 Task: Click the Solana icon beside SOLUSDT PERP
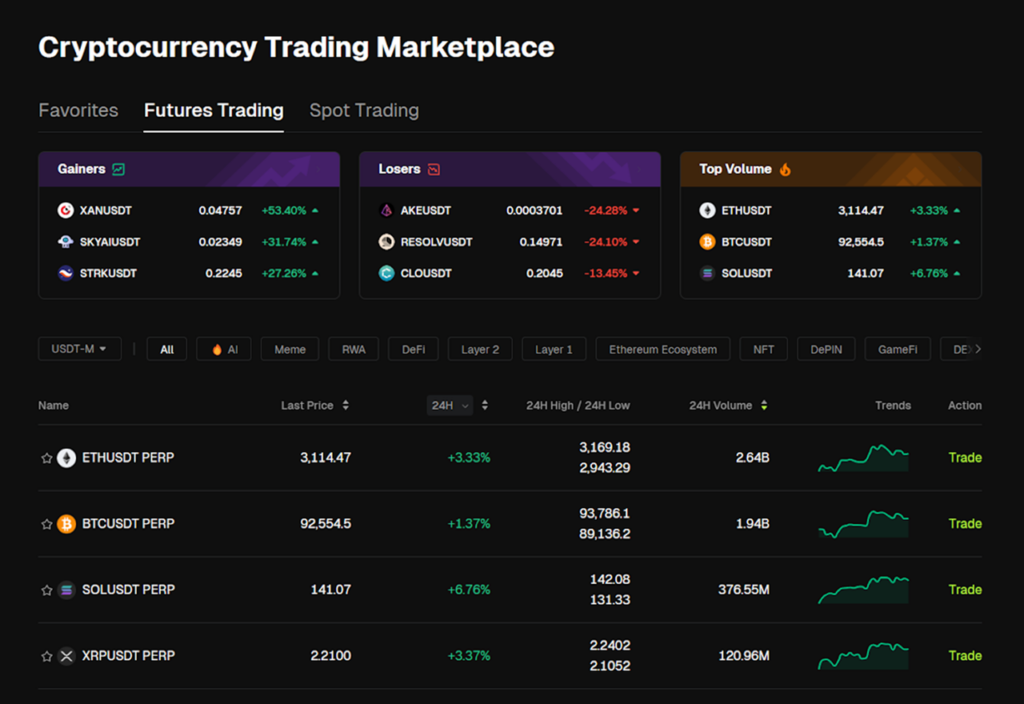(x=67, y=589)
